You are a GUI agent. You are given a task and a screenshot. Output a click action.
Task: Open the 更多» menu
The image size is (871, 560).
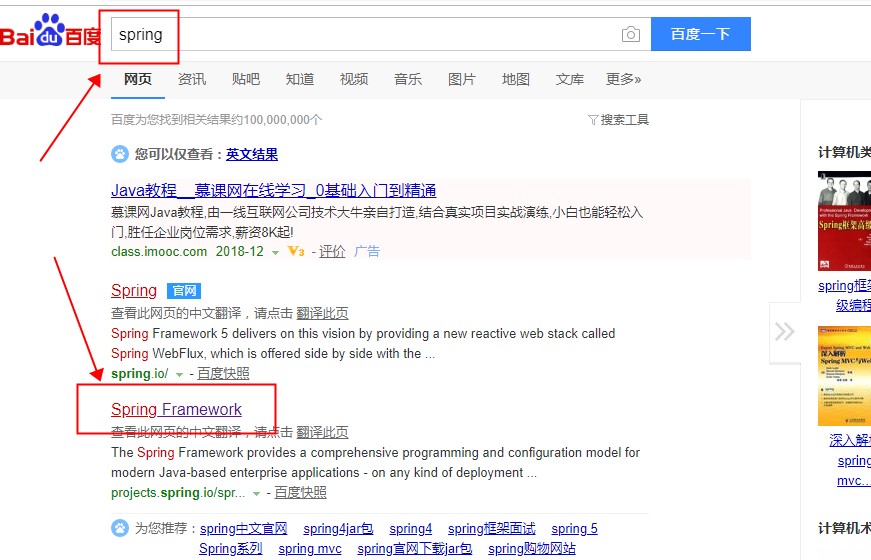tap(623, 79)
